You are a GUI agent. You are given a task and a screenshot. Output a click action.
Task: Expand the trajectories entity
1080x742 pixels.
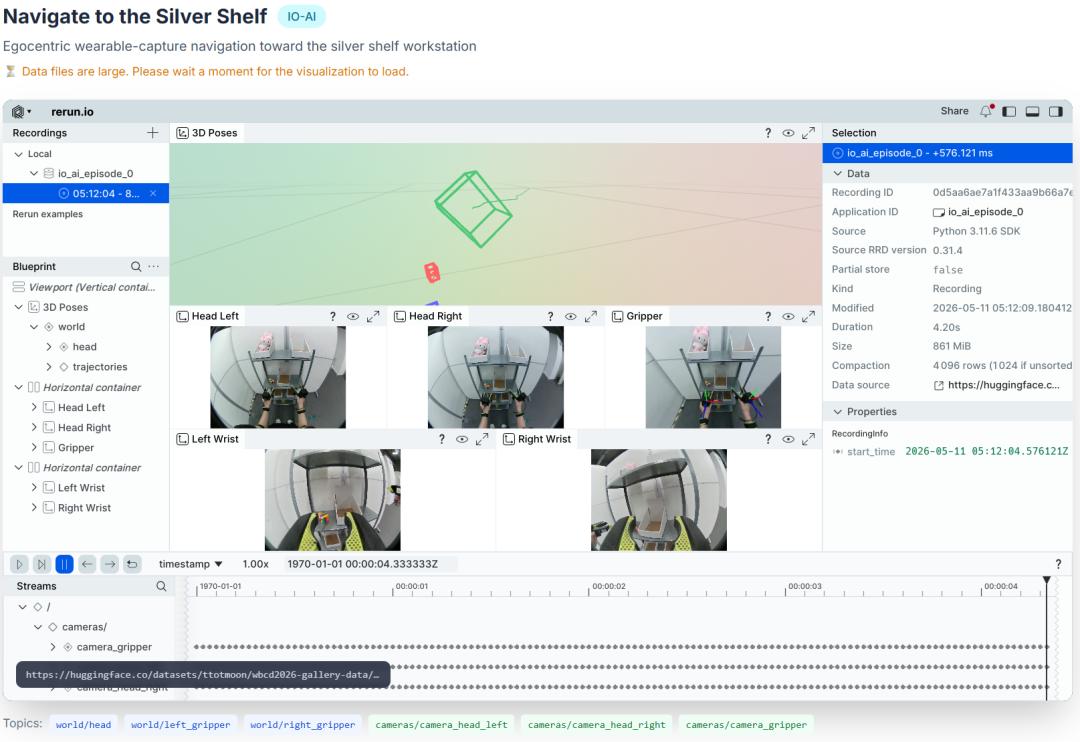49,367
